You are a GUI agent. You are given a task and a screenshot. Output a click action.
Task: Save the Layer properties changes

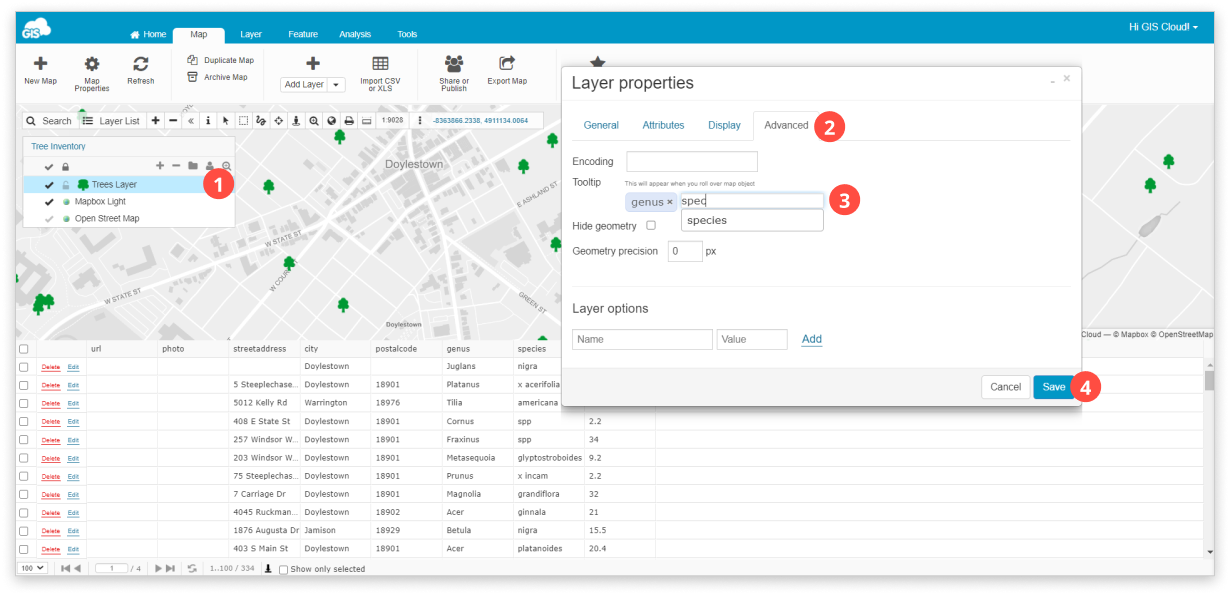1054,387
